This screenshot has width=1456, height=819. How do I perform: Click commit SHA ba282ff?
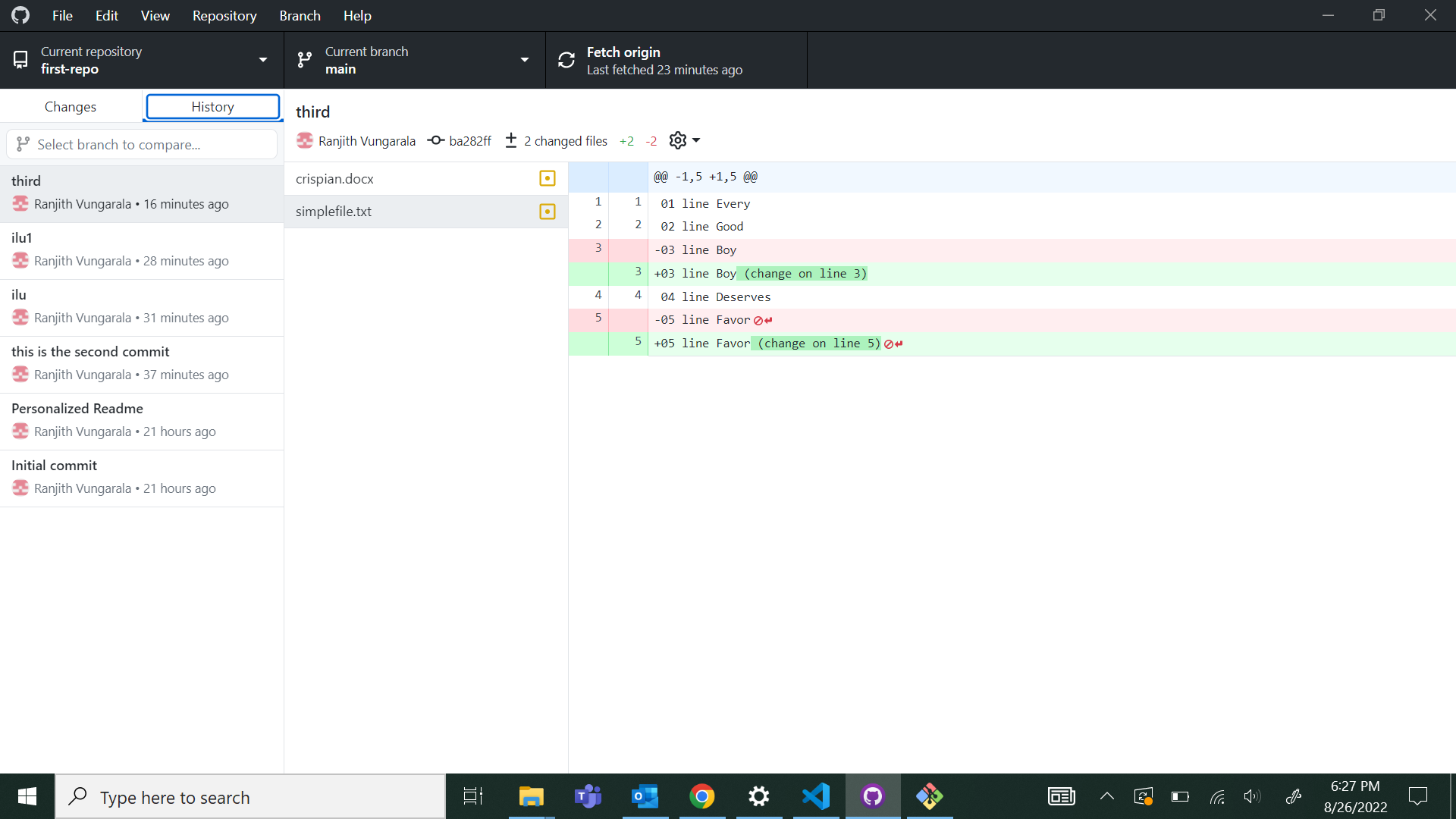470,141
